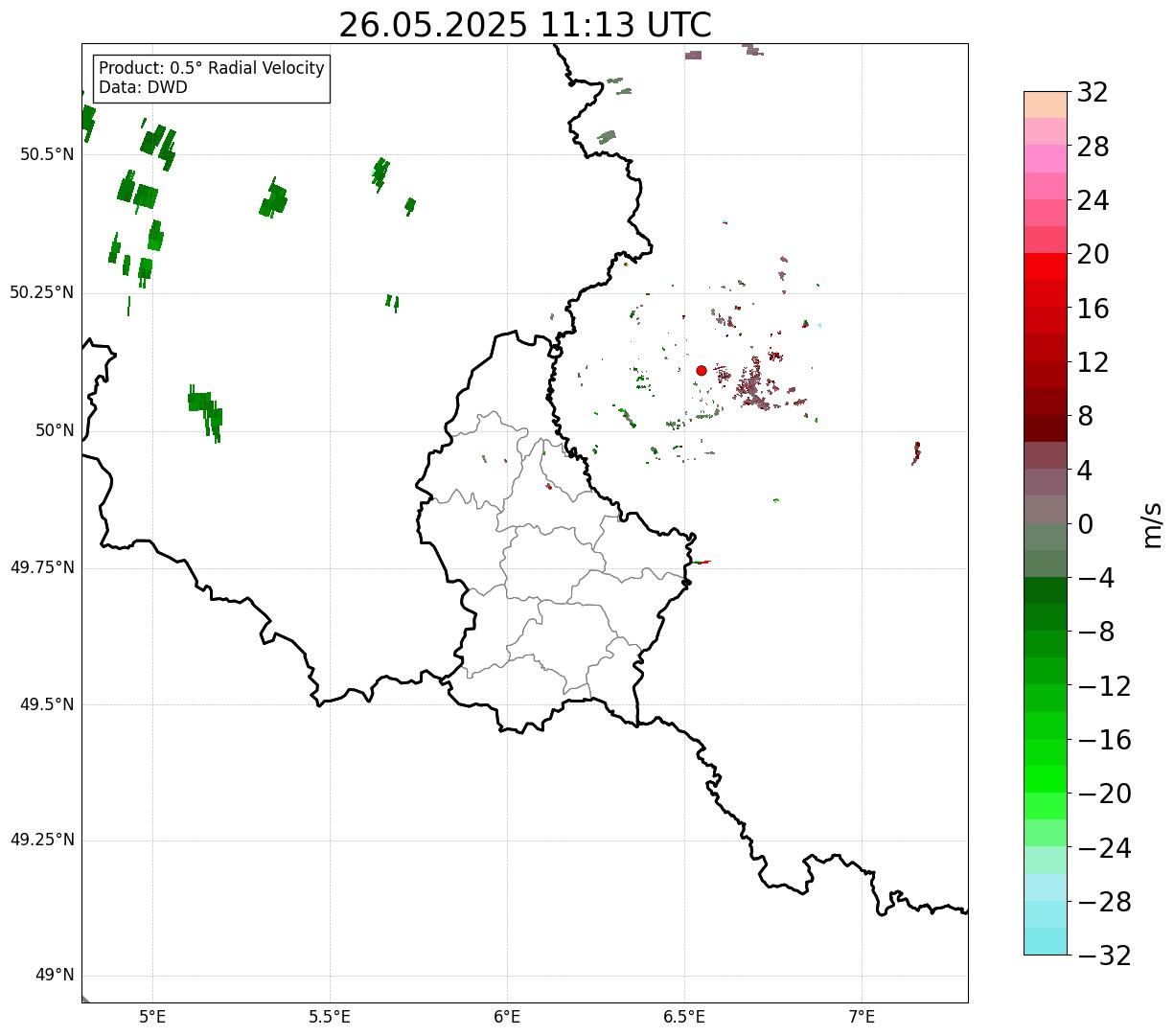Click colorbar tick label −20

pyautogui.click(x=1104, y=794)
